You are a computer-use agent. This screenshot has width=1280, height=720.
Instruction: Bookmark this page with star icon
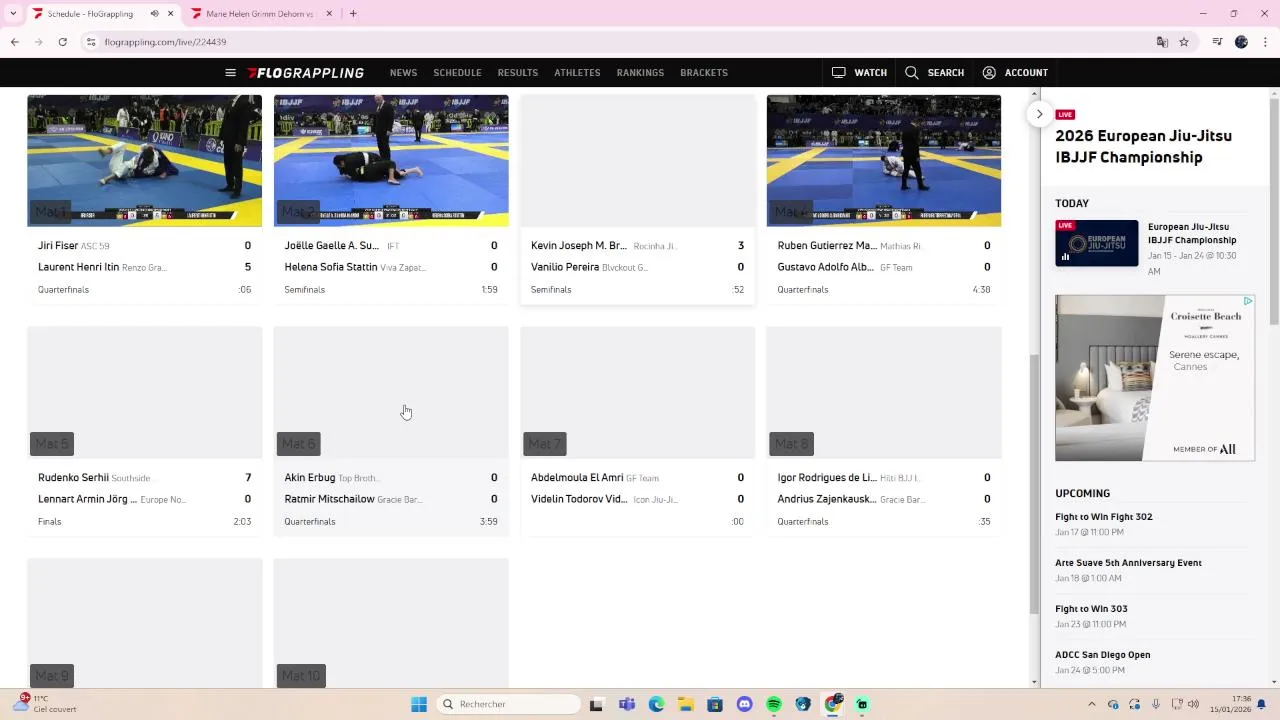[1184, 42]
